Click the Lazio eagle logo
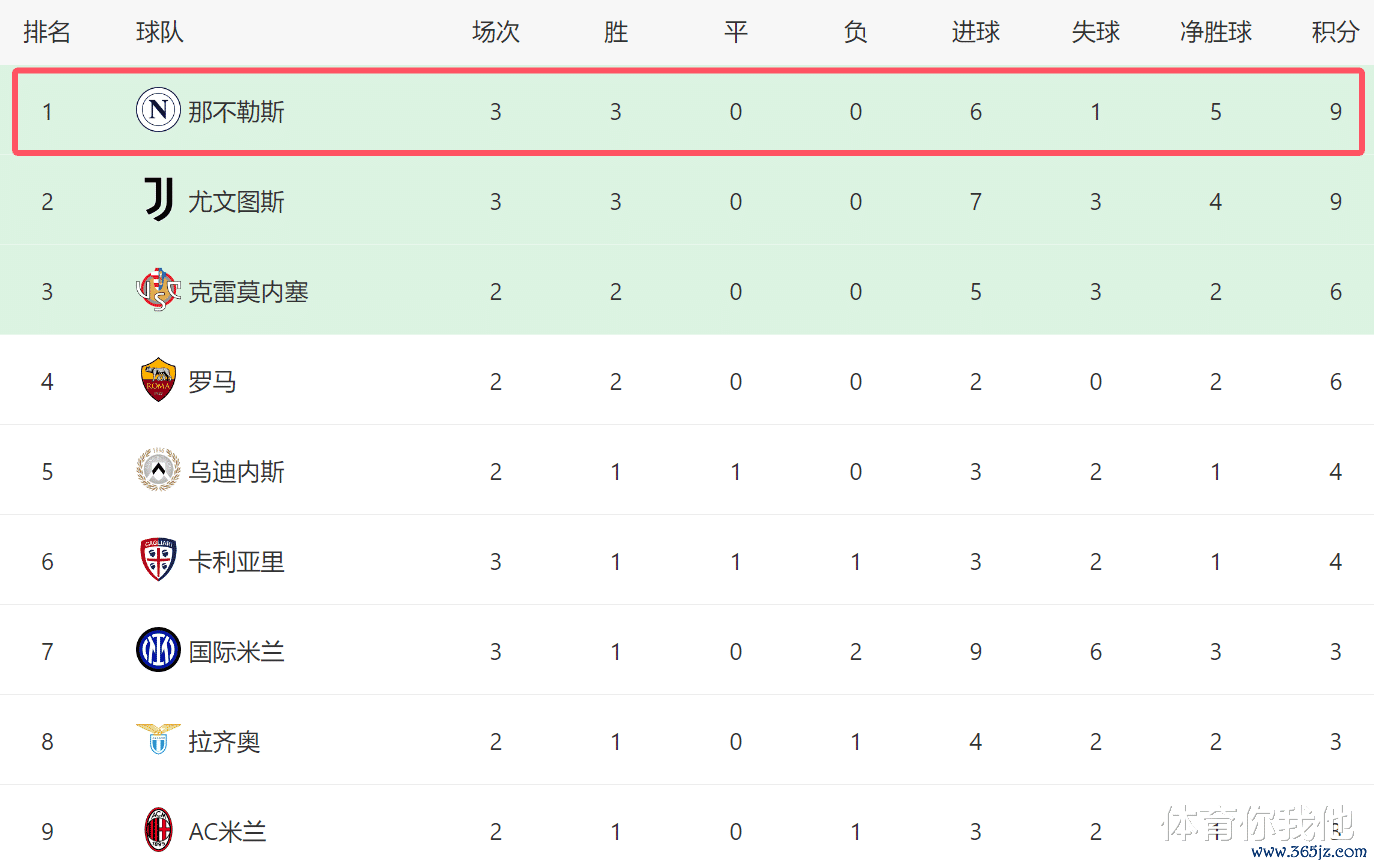Image resolution: width=1374 pixels, height=867 pixels. (x=158, y=739)
